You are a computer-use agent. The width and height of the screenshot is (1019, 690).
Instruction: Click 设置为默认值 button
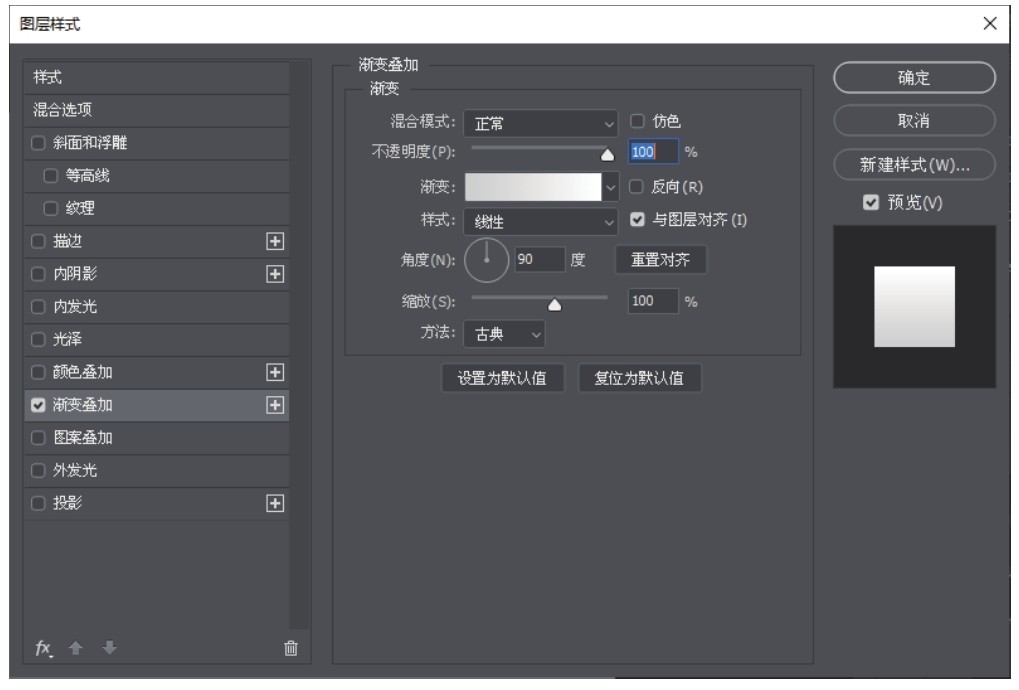coord(502,378)
